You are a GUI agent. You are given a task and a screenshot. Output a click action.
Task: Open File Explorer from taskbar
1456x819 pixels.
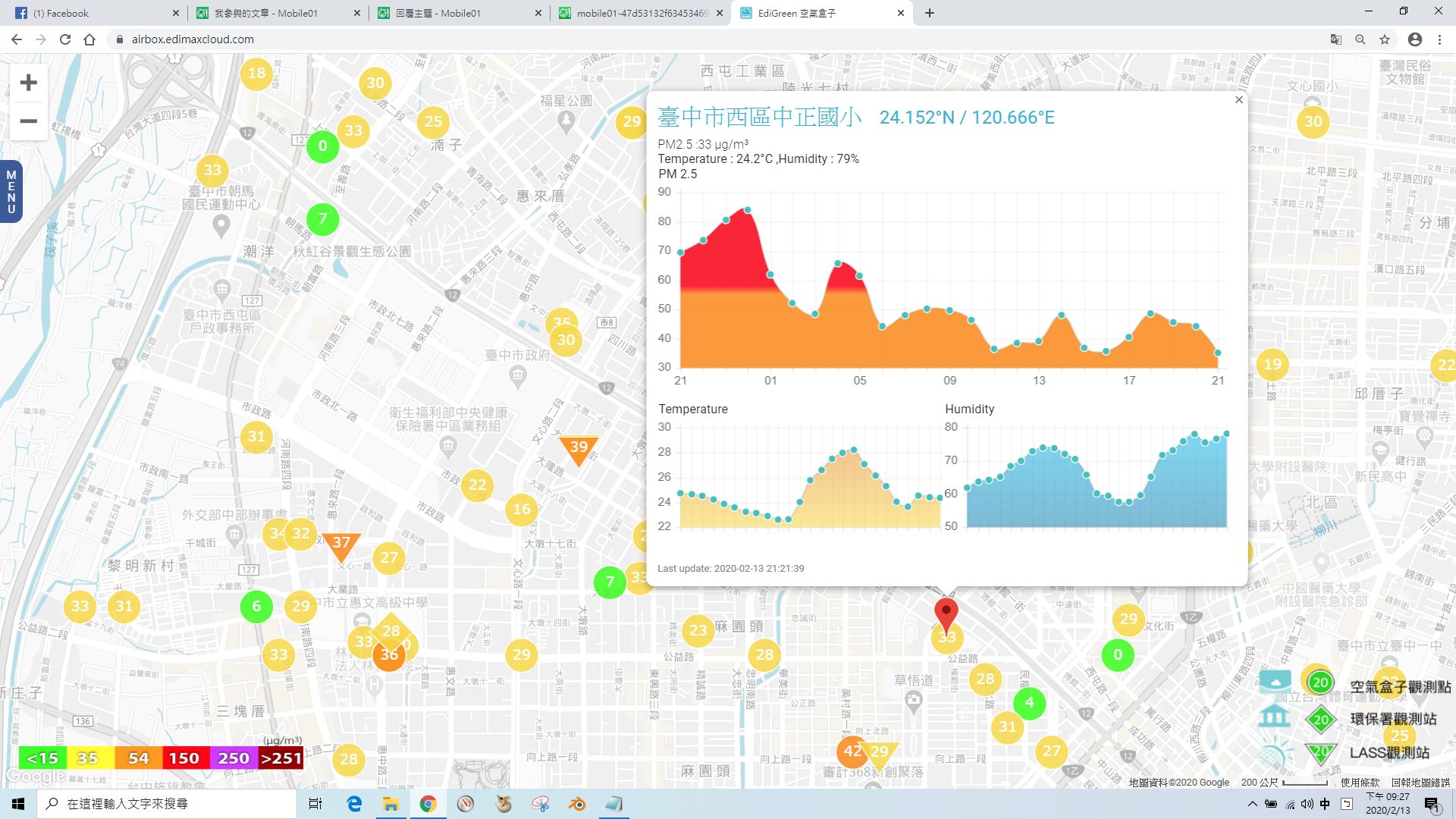tap(391, 804)
